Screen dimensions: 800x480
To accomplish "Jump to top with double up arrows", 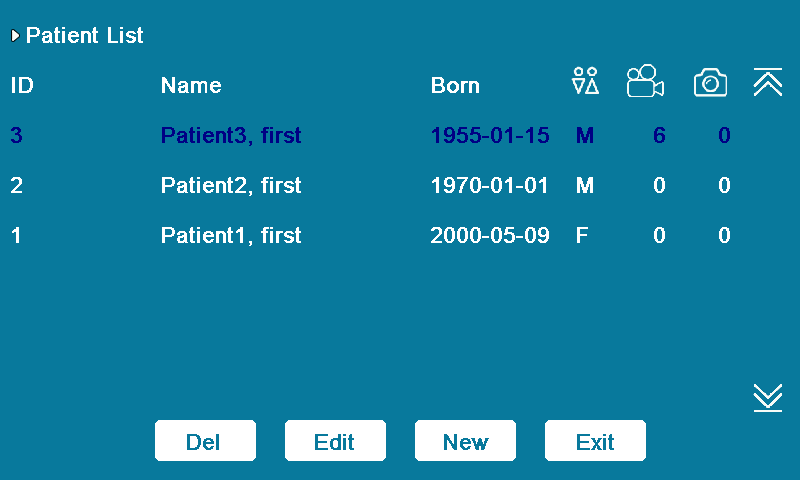I will coord(767,83).
